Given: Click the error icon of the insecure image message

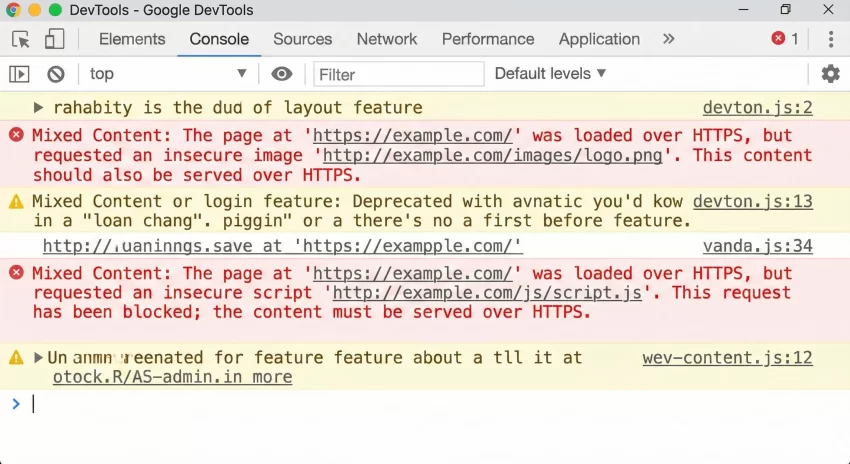Looking at the screenshot, I should point(16,134).
